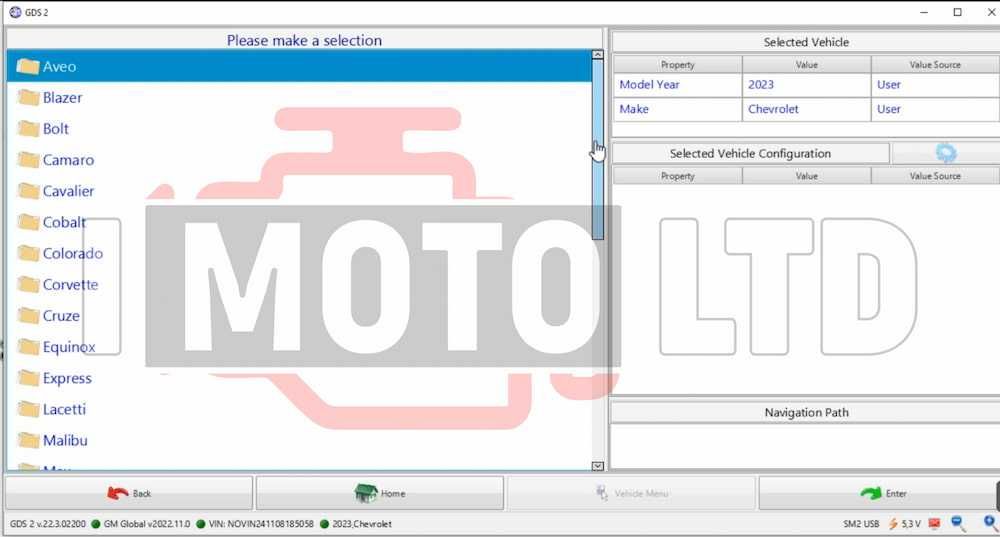This screenshot has height=537, width=1000.
Task: Open the Vehicle Menu button
Action: 631,493
